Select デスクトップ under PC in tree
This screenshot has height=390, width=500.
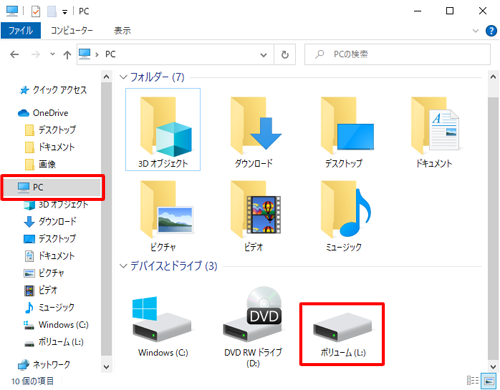click(50, 239)
